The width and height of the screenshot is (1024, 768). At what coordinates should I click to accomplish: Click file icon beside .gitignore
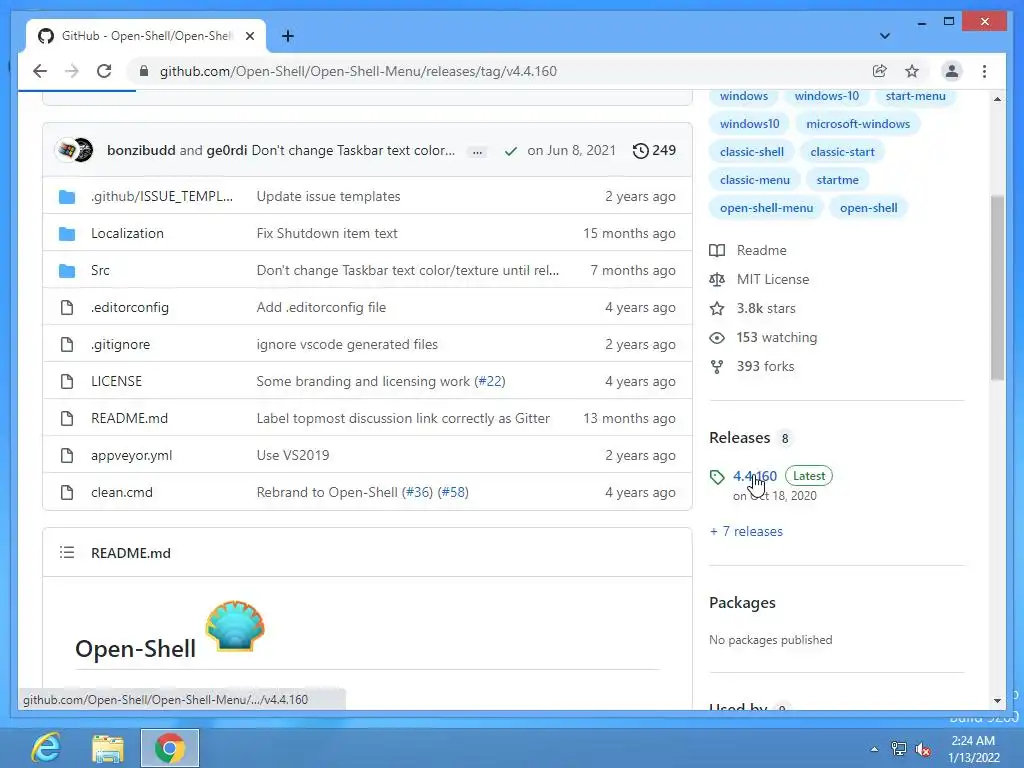[x=67, y=344]
